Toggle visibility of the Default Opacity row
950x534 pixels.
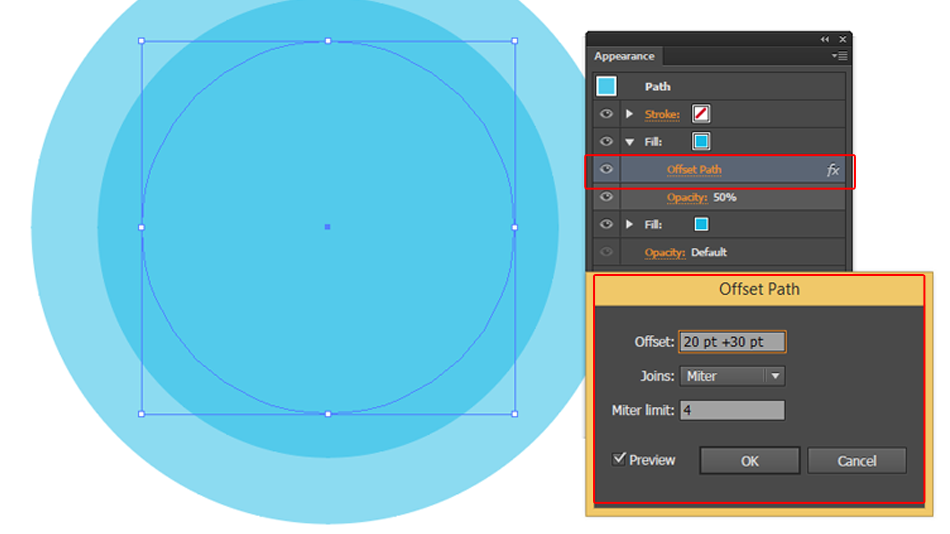606,252
